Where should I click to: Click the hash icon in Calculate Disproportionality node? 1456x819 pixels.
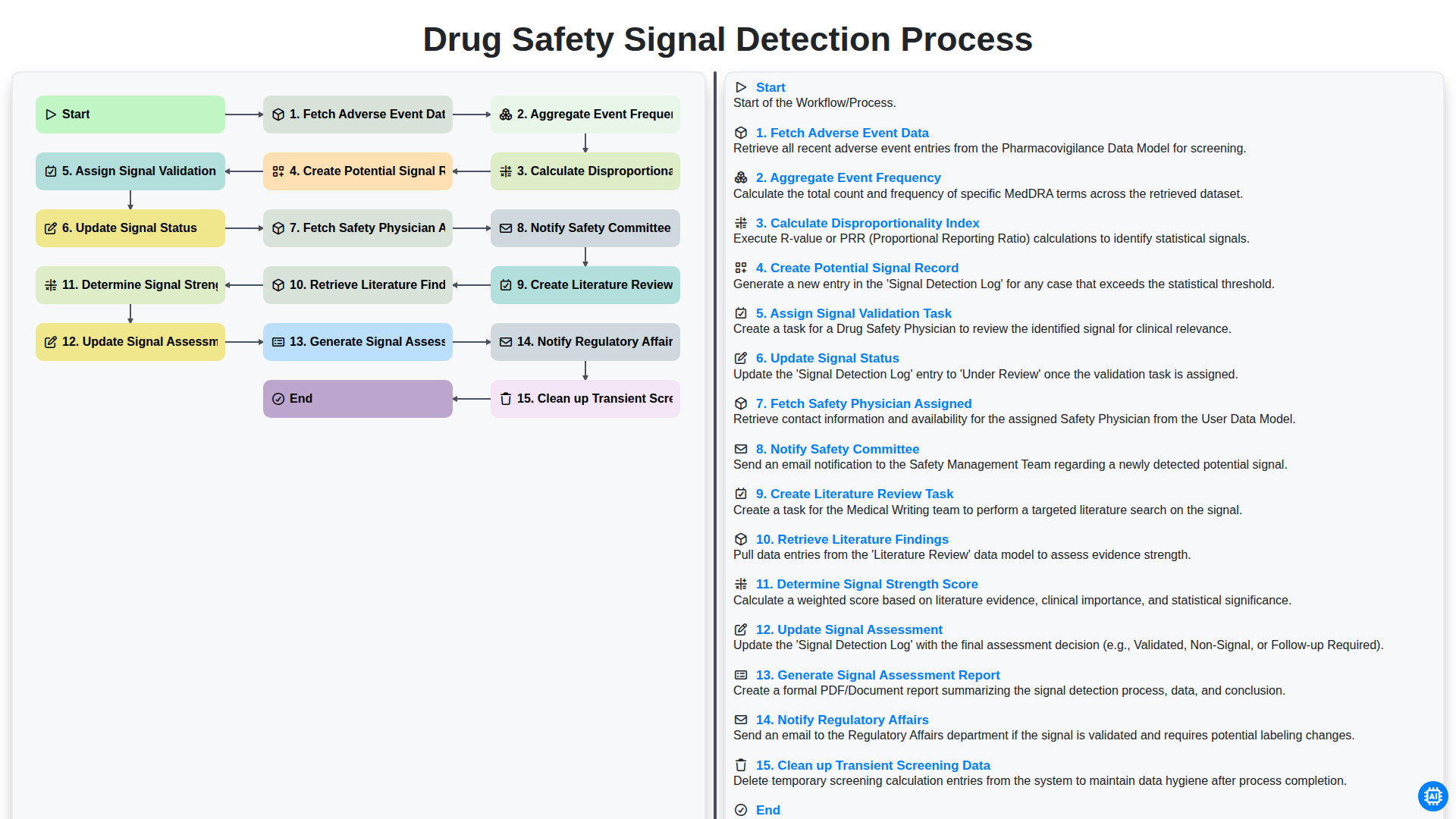pyautogui.click(x=506, y=171)
